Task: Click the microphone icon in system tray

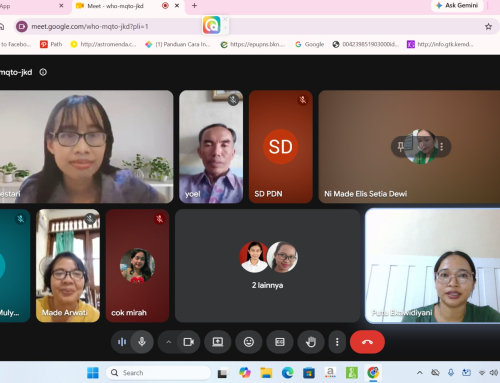Action: point(451,373)
